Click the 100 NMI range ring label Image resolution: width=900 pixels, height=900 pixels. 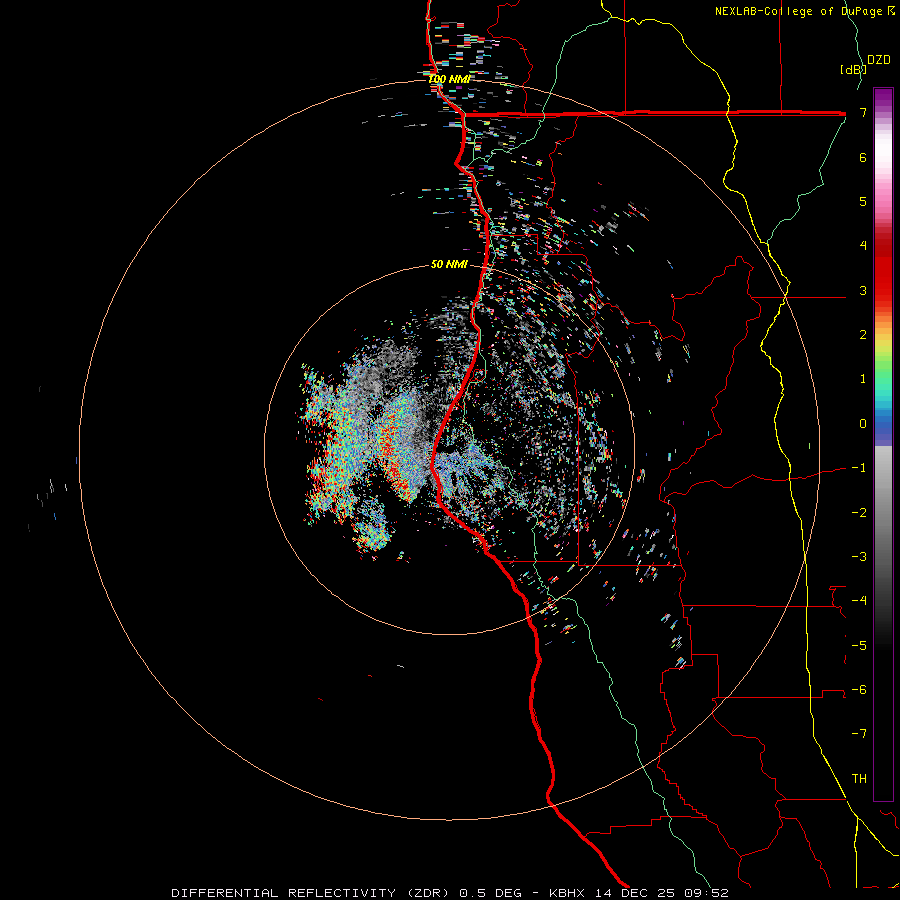point(450,79)
